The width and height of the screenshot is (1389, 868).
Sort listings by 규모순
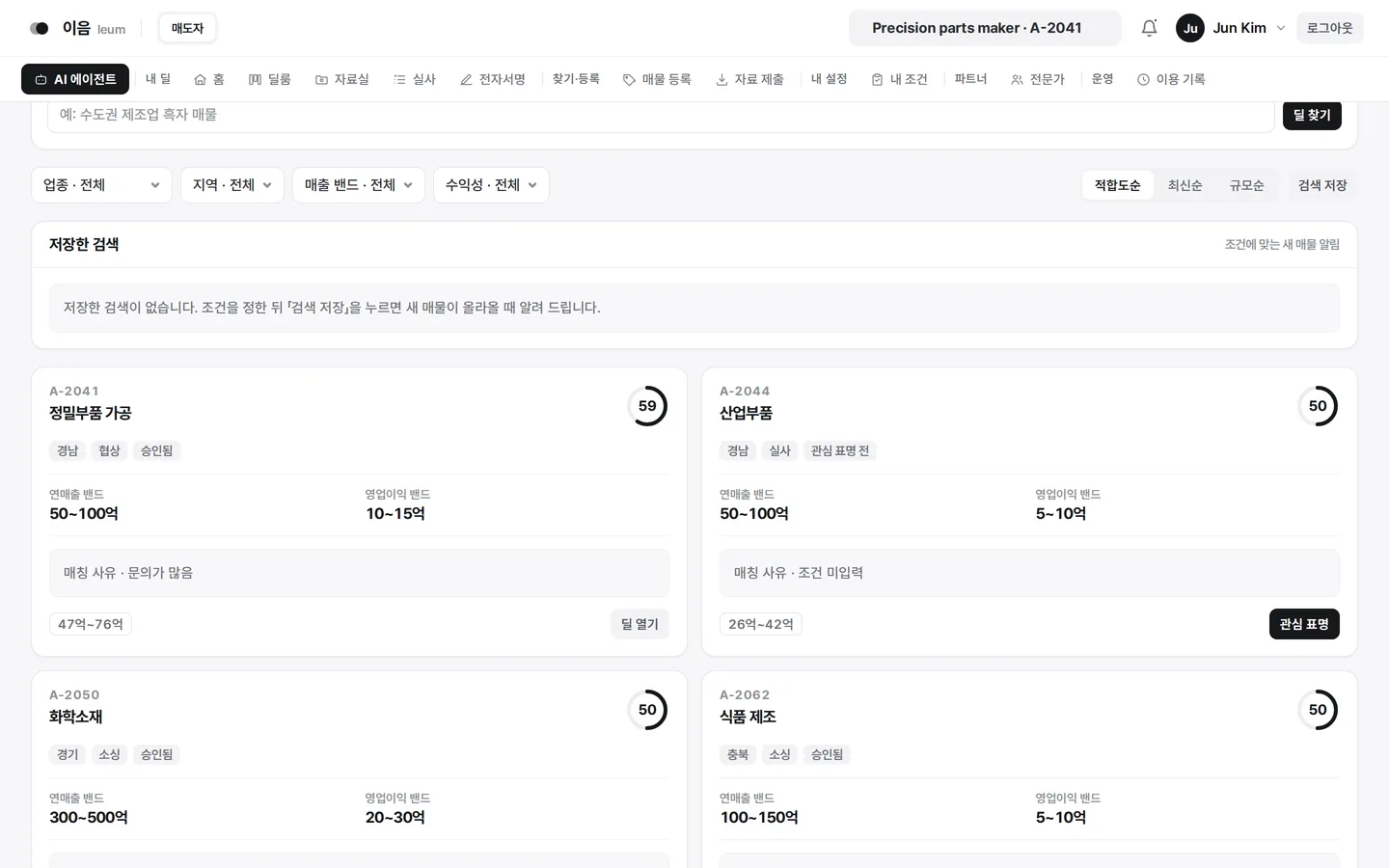(1246, 185)
